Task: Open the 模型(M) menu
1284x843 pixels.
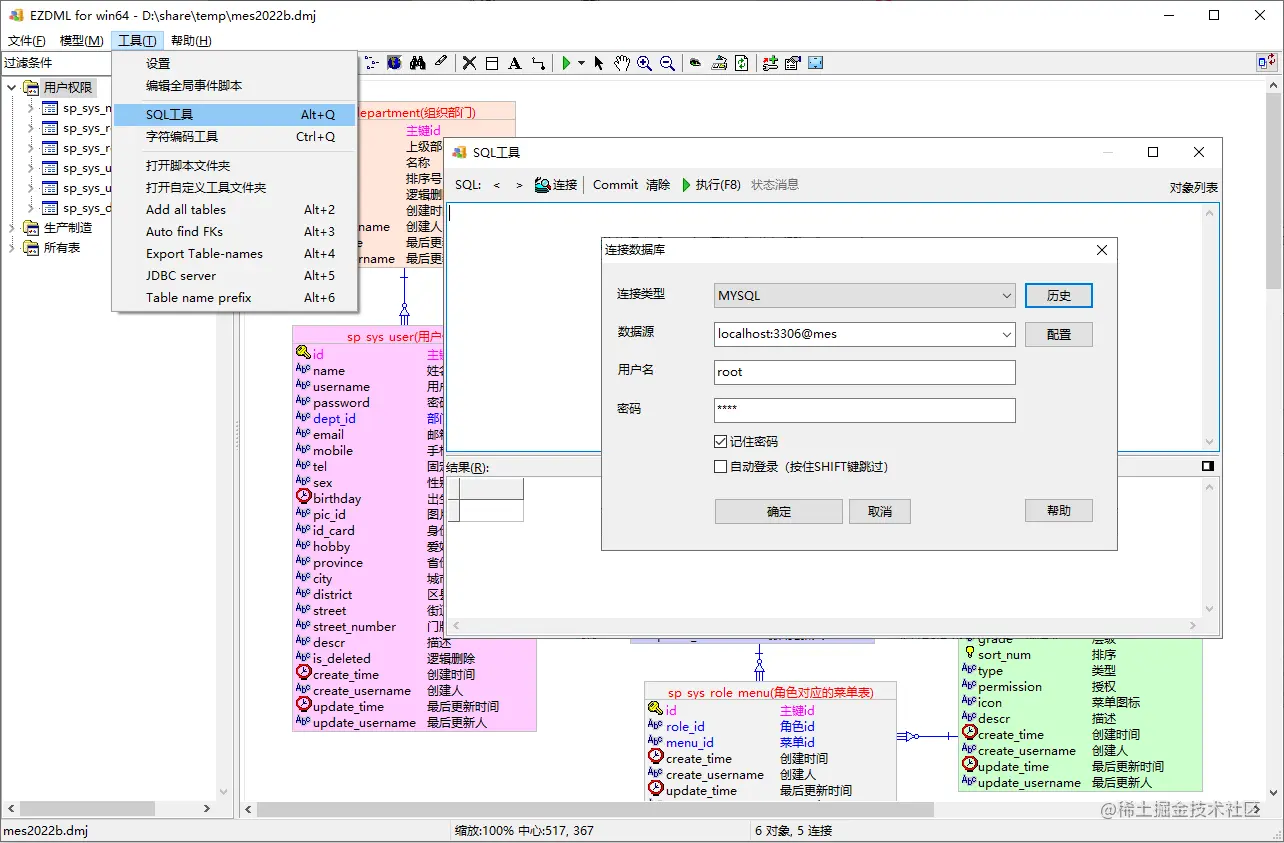Action: pos(82,40)
